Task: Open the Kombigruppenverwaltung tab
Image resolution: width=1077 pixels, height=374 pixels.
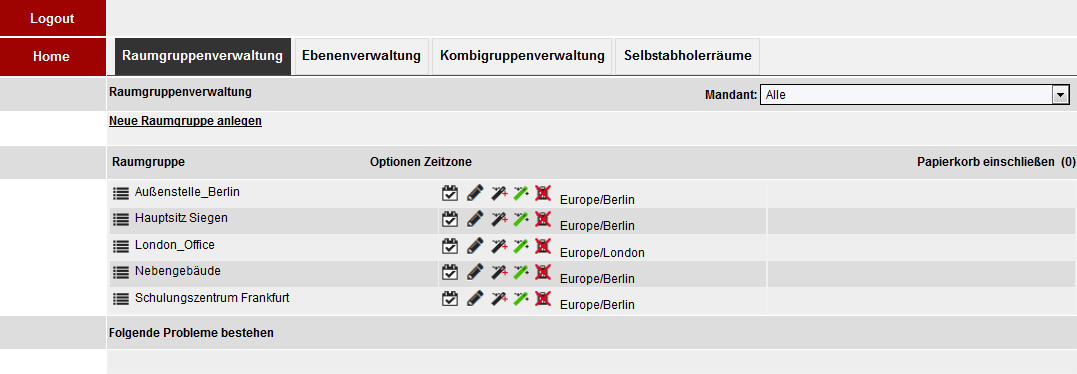Action: 522,56
